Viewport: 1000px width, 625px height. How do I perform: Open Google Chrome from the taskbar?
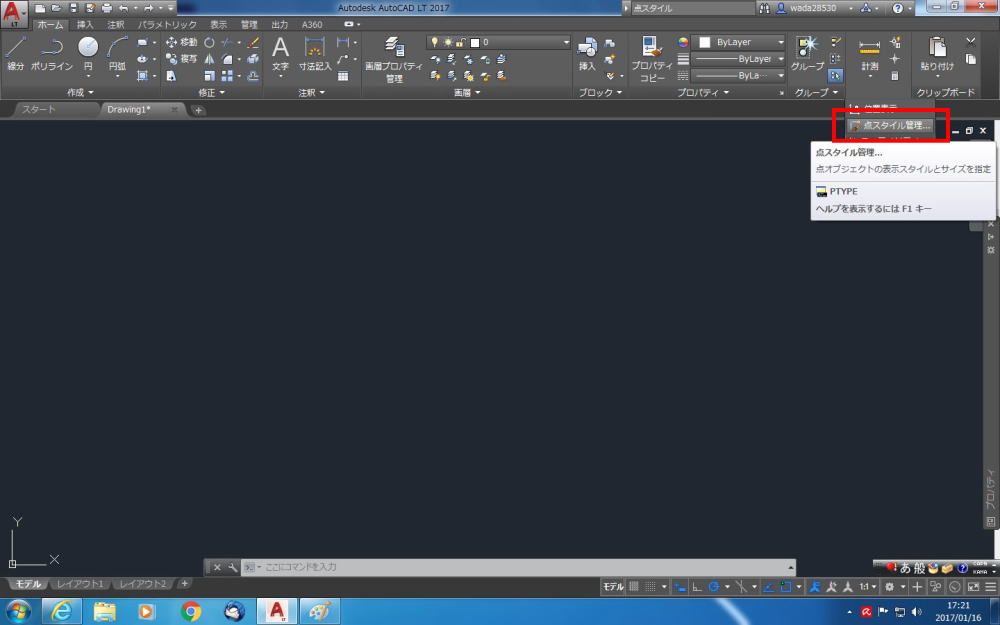pos(191,612)
